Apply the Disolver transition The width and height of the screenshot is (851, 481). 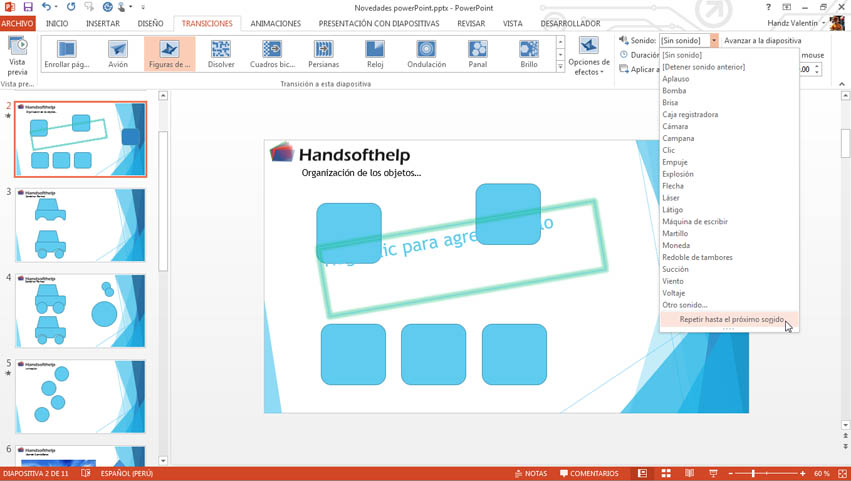click(221, 54)
